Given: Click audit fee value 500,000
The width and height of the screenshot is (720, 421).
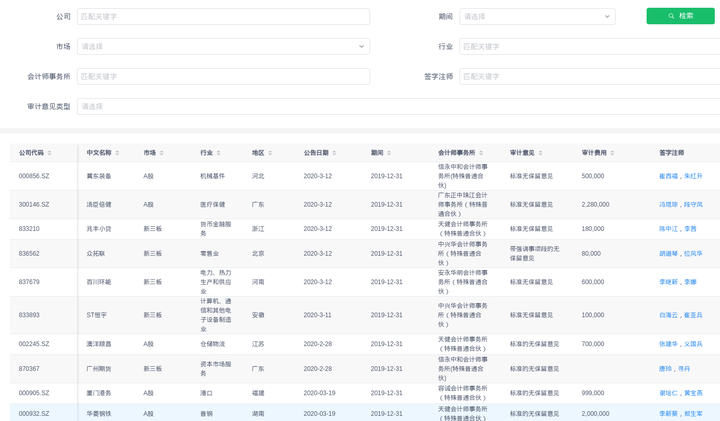Looking at the screenshot, I should 593,176.
